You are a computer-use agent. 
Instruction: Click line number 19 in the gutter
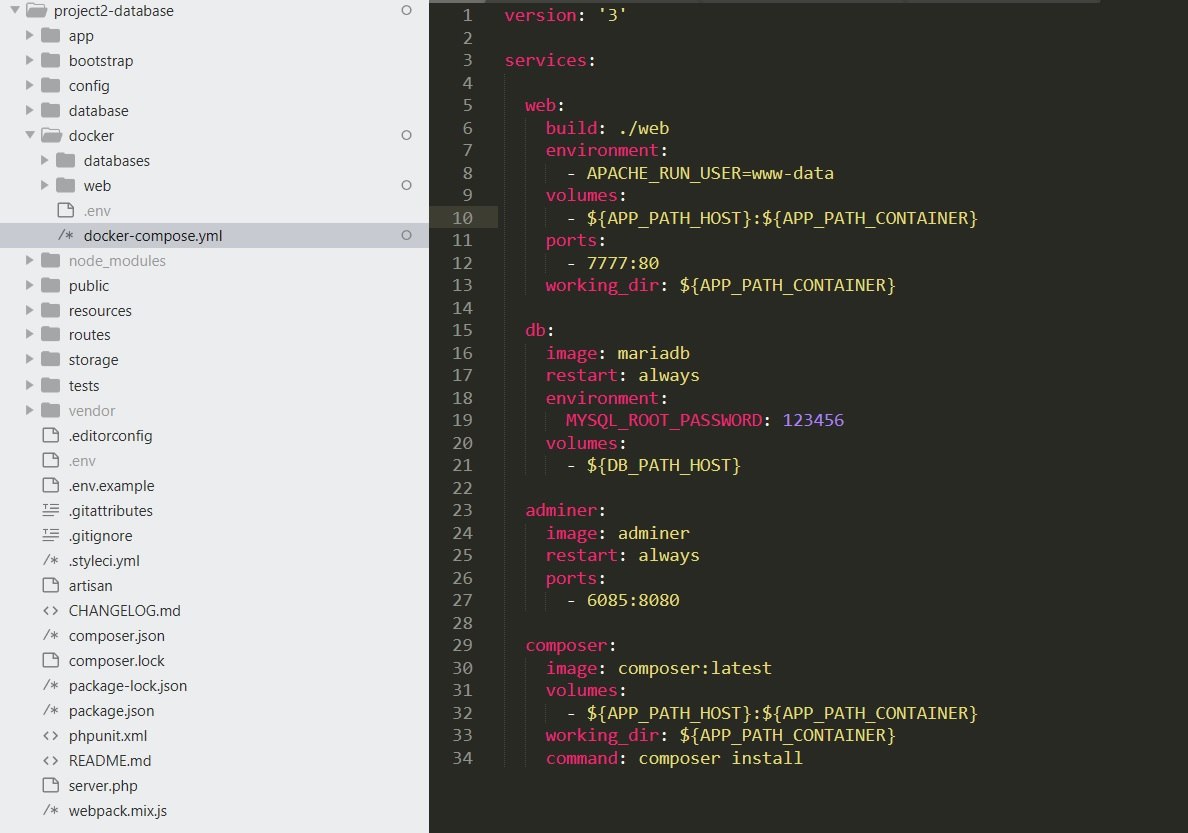click(463, 421)
